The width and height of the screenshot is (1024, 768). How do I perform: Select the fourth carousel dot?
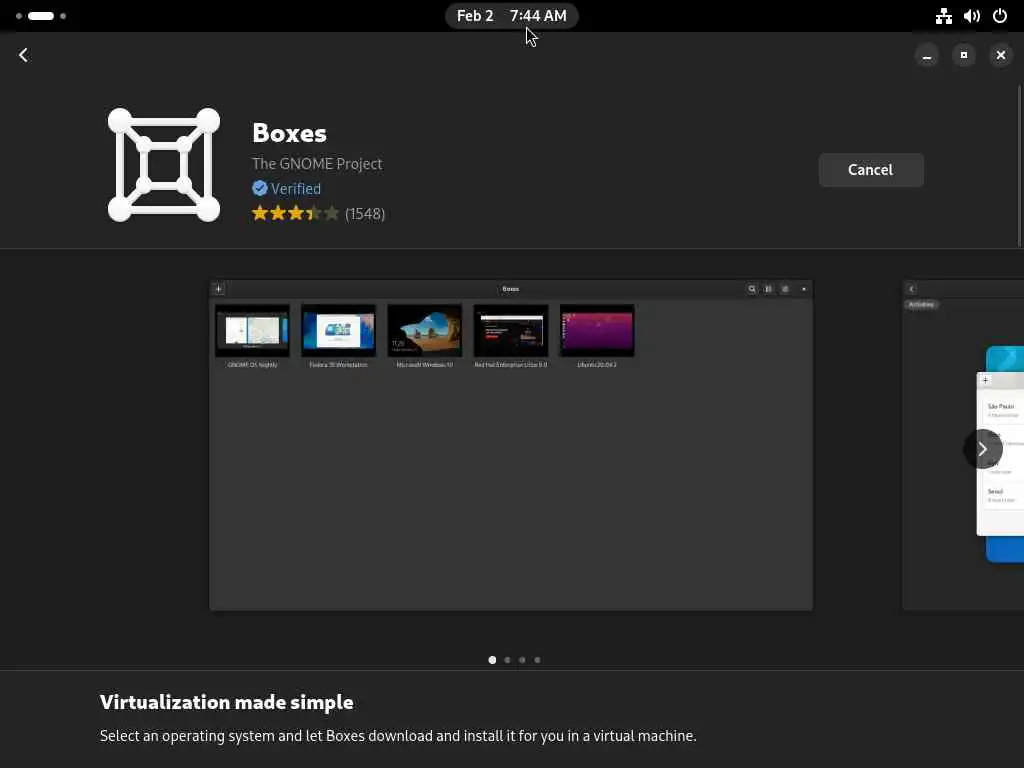(x=537, y=660)
